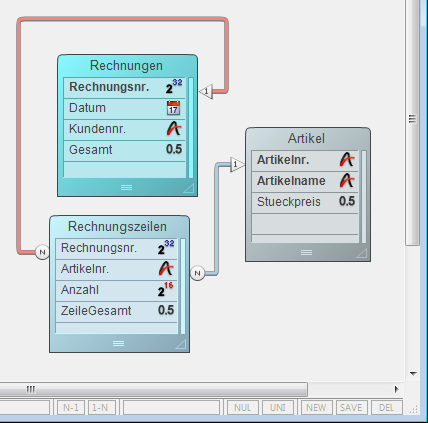Click the DEL button
This screenshot has height=423, width=428.
pos(386,408)
